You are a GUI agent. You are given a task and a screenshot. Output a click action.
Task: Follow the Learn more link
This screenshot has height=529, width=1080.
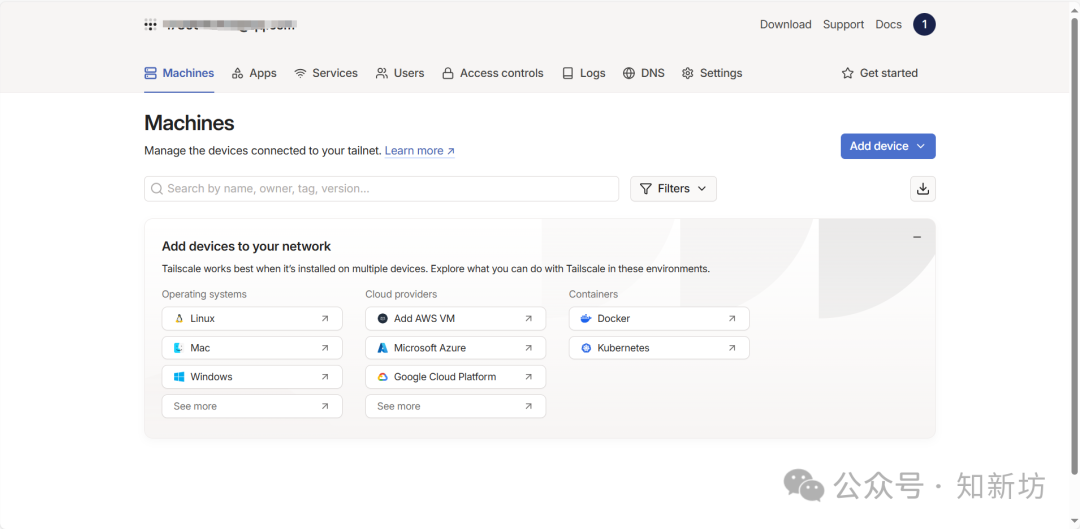[419, 151]
